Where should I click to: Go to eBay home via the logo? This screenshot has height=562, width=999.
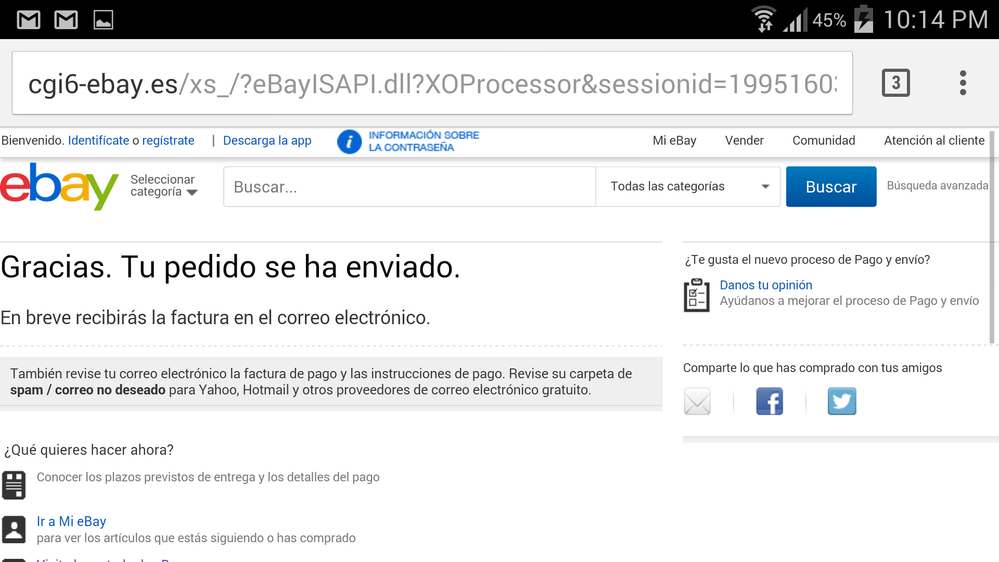coord(59,186)
